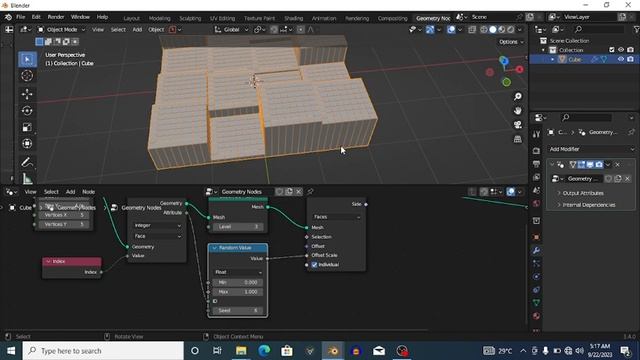This screenshot has height=360, width=640.
Task: Open the Material properties tab
Action: 536,316
